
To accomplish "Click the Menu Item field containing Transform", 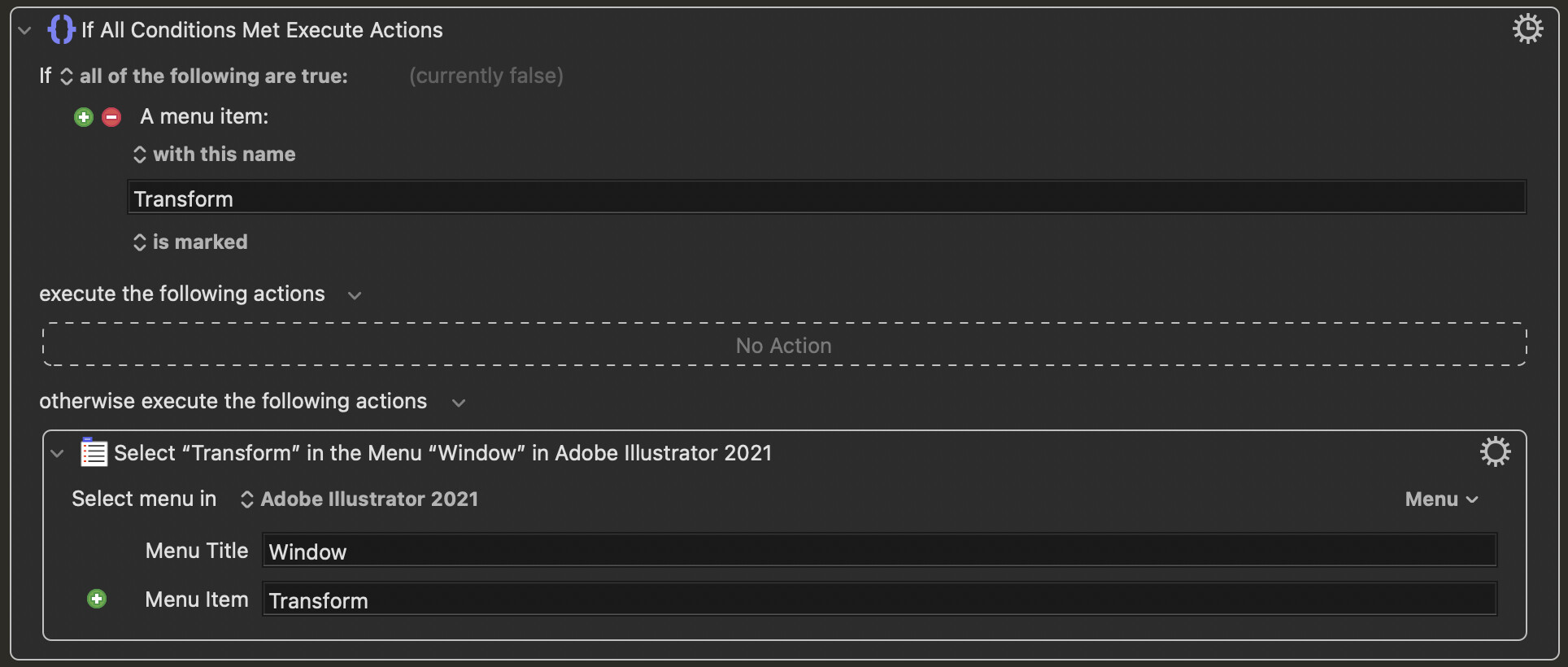I will click(x=879, y=599).
